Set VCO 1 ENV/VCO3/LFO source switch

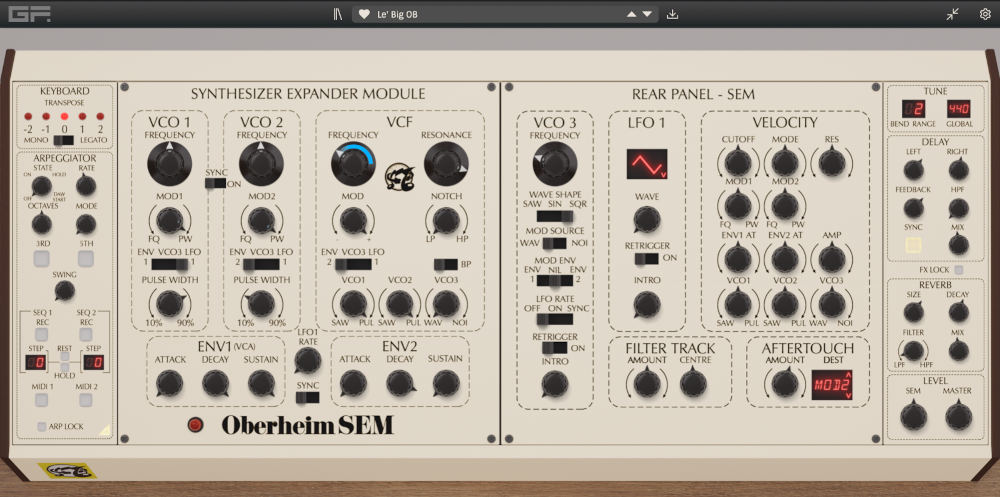169,264
